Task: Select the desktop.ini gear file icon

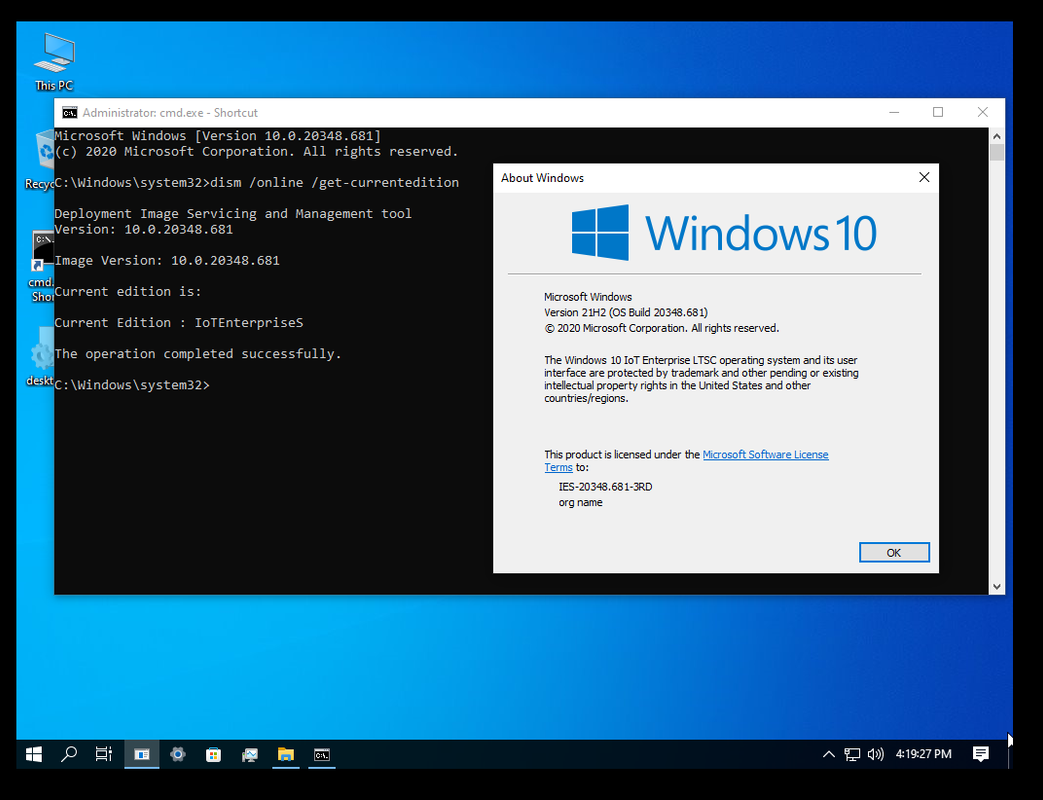Action: (41, 356)
